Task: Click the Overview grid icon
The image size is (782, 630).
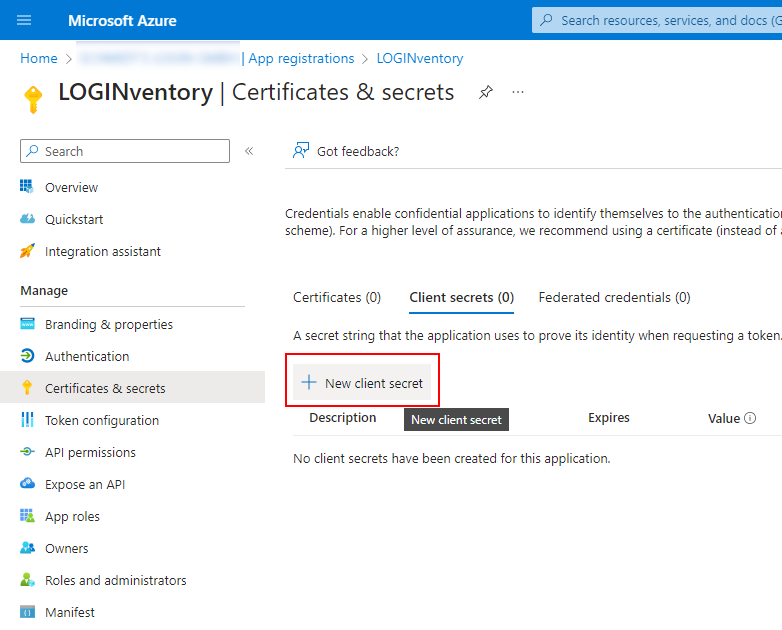Action: point(27,187)
